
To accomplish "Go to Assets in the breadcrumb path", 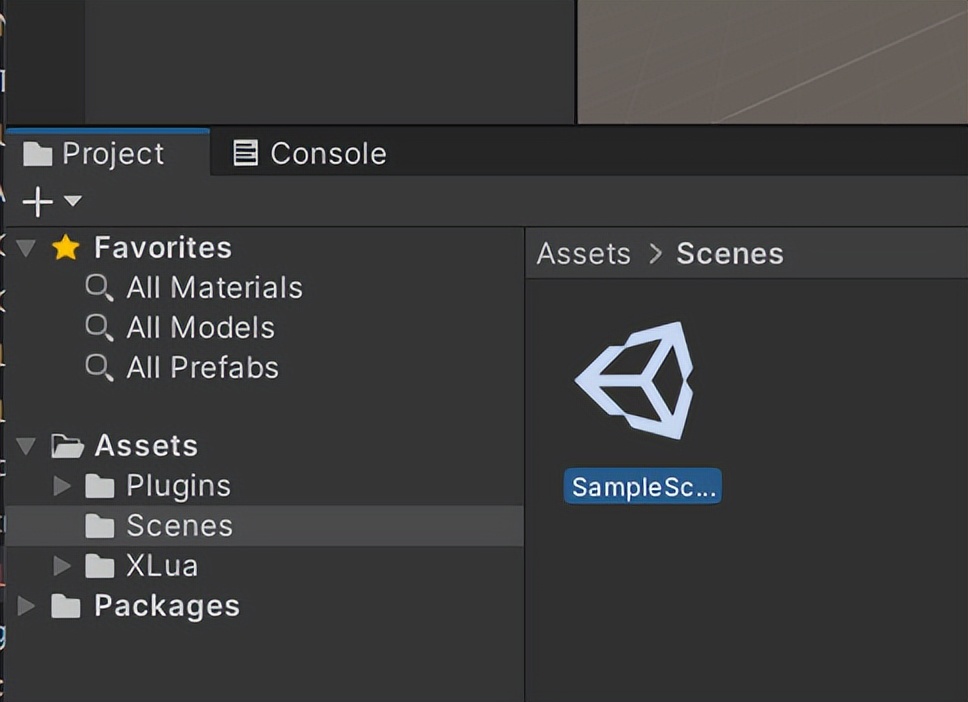I will 583,254.
